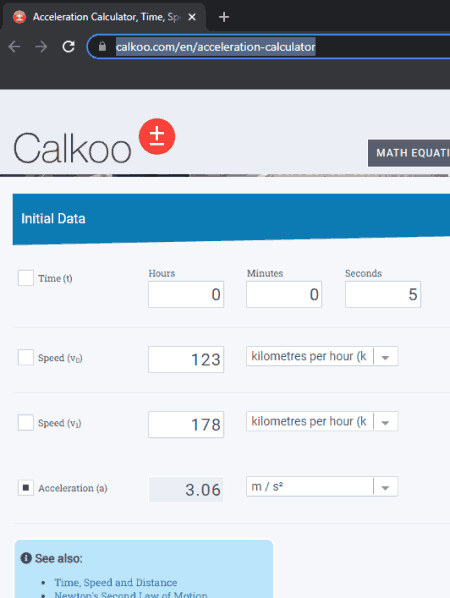Click the info icon beside See also
The image size is (450, 598).
coord(26,558)
